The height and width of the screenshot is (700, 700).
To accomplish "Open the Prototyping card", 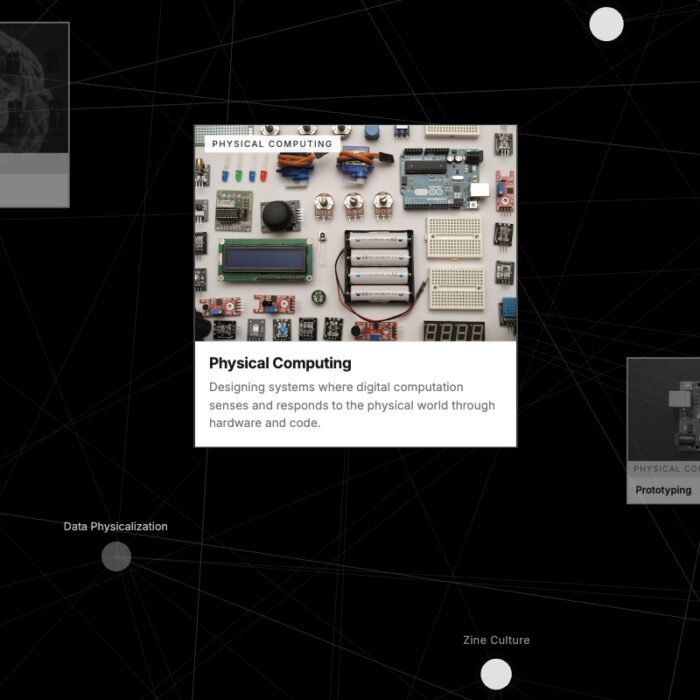I will click(663, 431).
